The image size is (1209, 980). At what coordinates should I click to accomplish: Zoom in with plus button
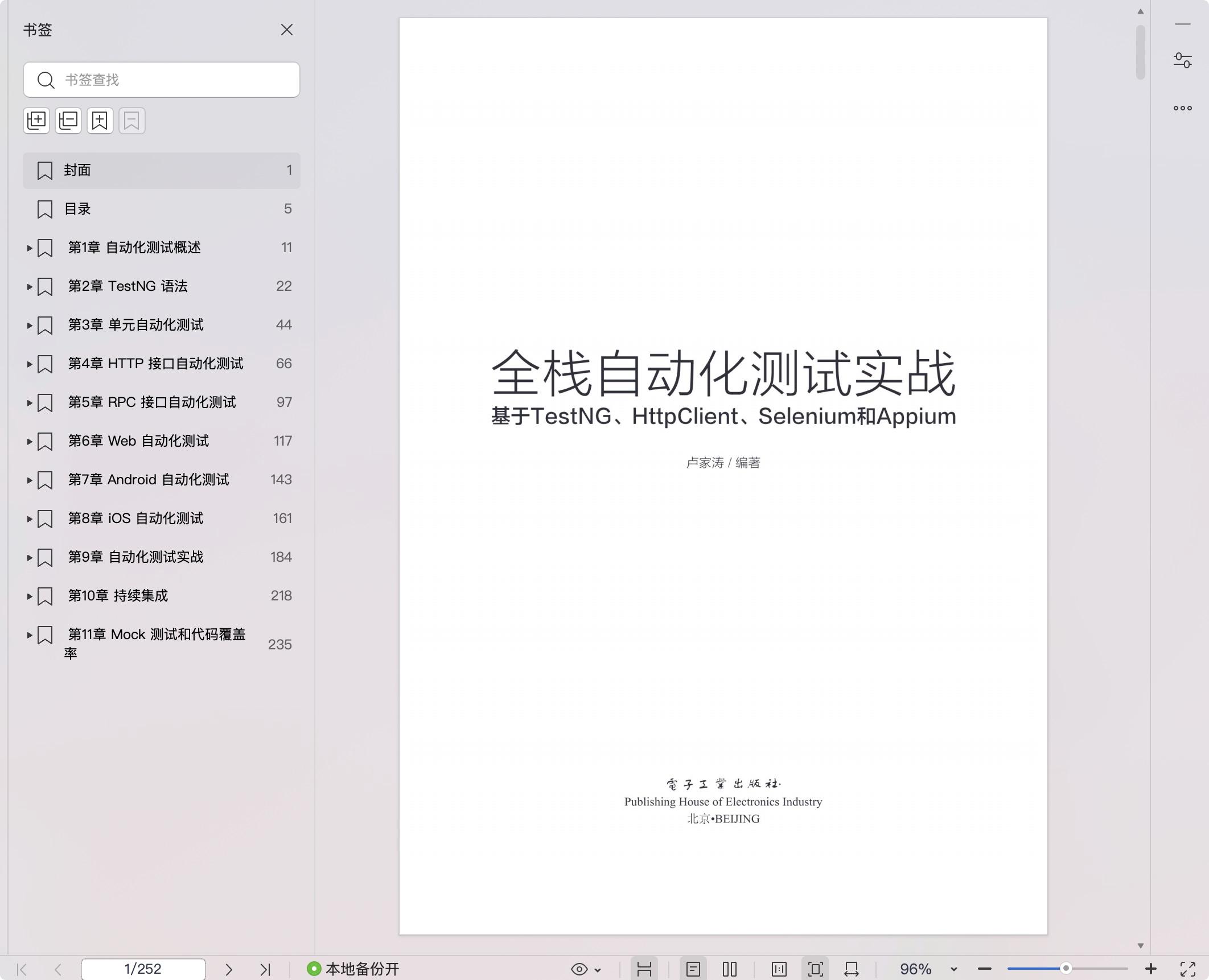coord(1150,969)
